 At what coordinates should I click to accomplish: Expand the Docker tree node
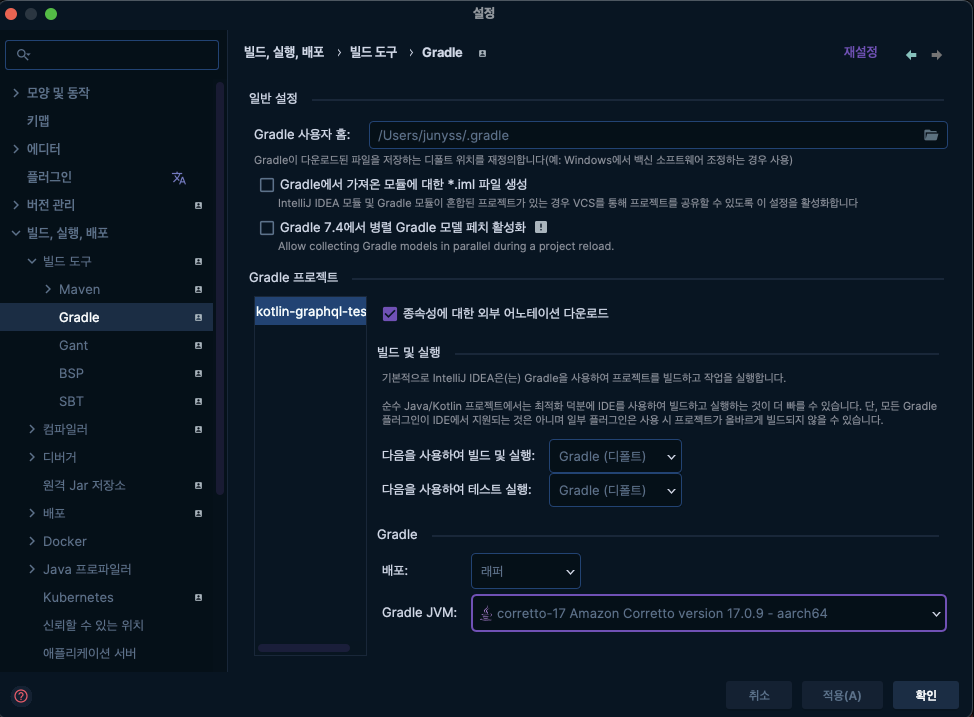pyautogui.click(x=32, y=541)
